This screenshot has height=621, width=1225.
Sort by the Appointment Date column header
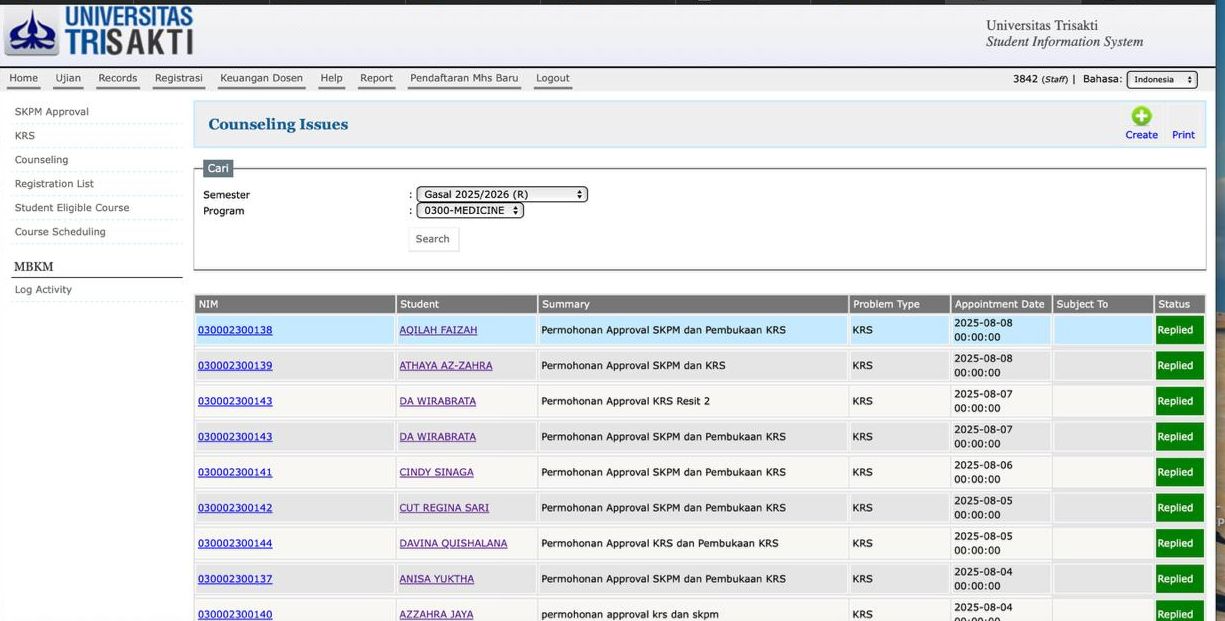pyautogui.click(x=999, y=304)
